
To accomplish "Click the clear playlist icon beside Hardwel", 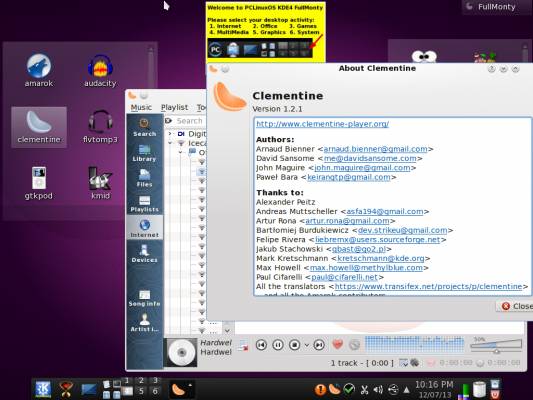I will click(x=243, y=345).
